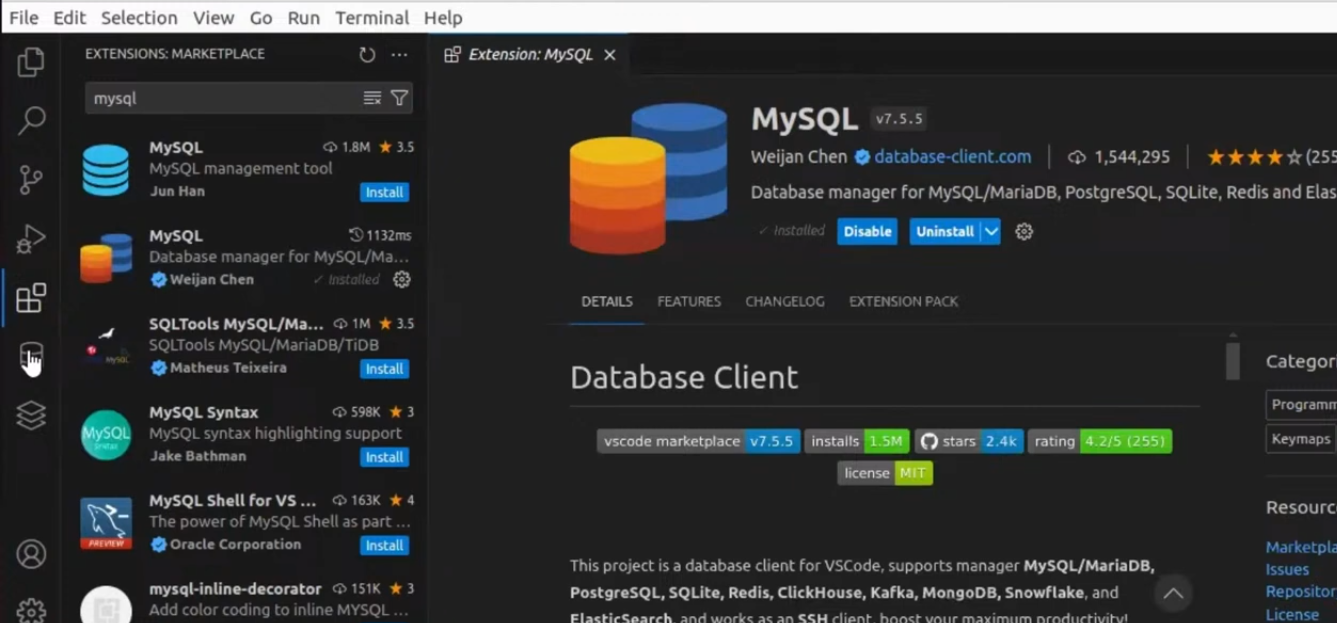Viewport: 1337px width, 623px height.
Task: Expand the Uninstall dropdown arrow
Action: click(990, 231)
